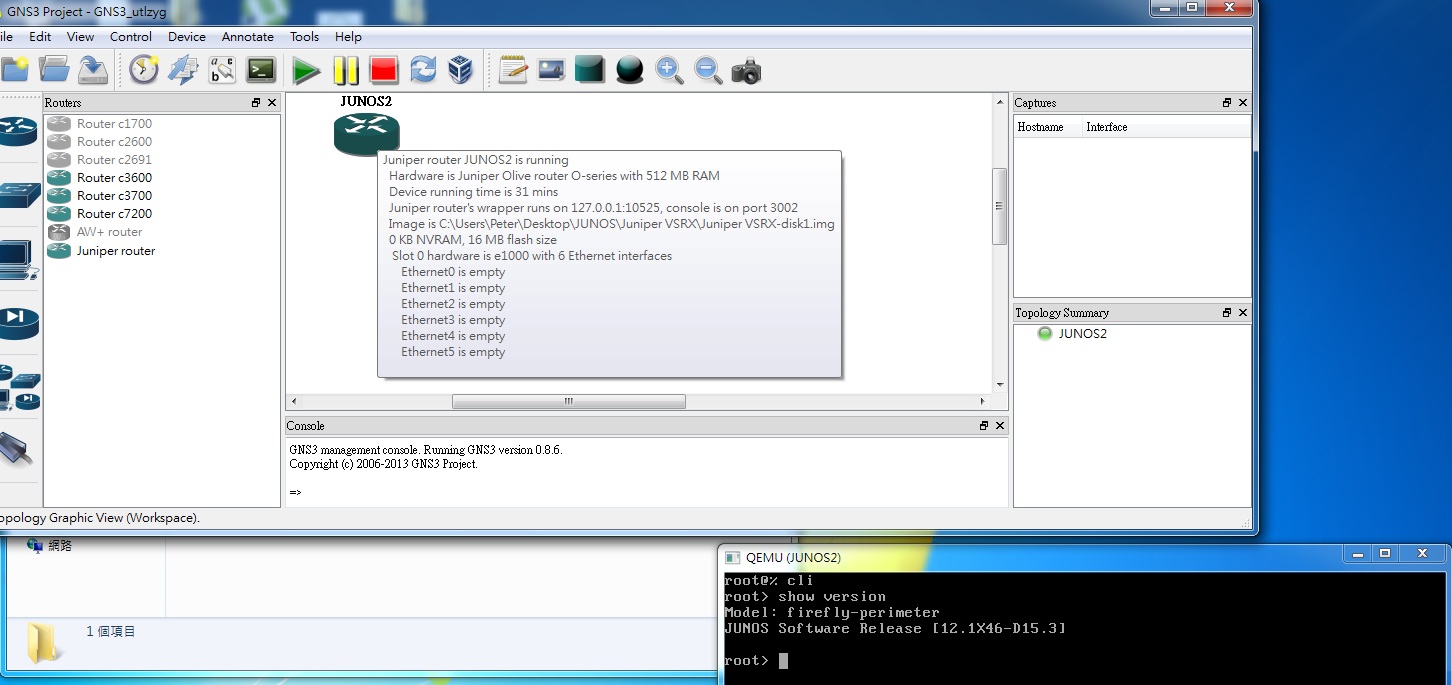The width and height of the screenshot is (1452, 685).
Task: Zoom out with the magnifier minus icon
Action: pyautogui.click(x=708, y=70)
